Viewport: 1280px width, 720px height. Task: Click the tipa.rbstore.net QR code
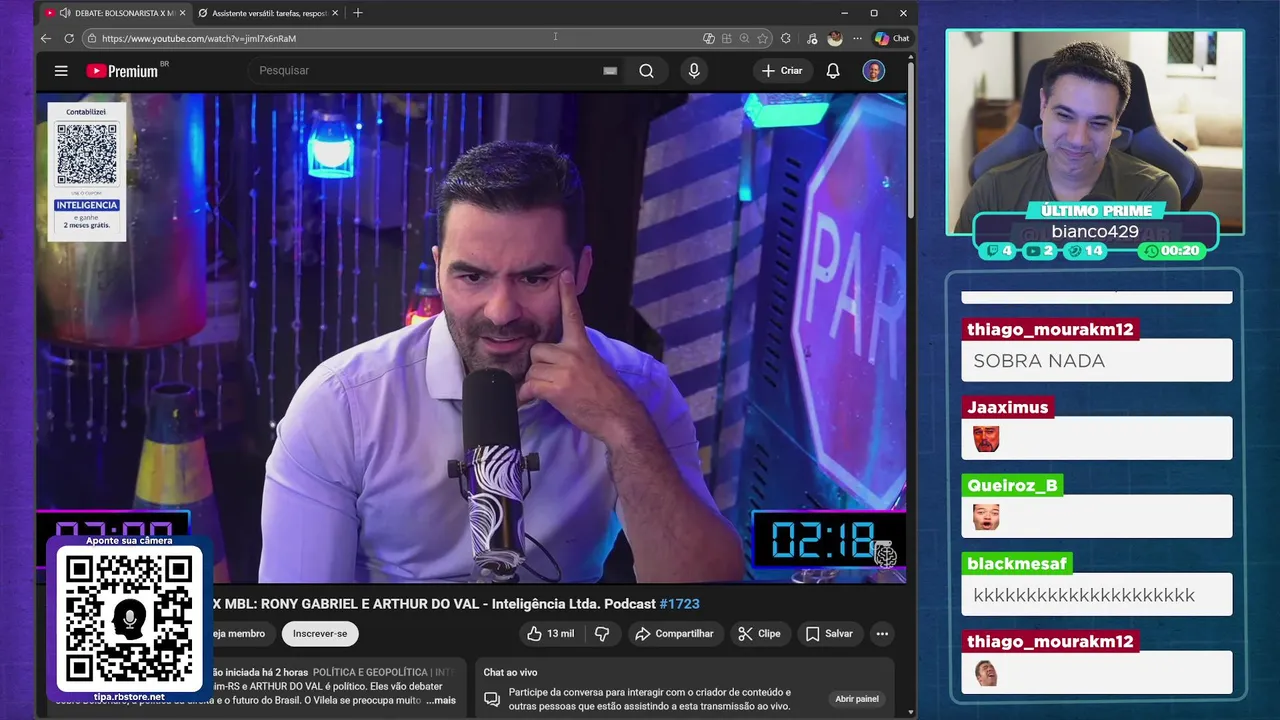click(x=129, y=618)
